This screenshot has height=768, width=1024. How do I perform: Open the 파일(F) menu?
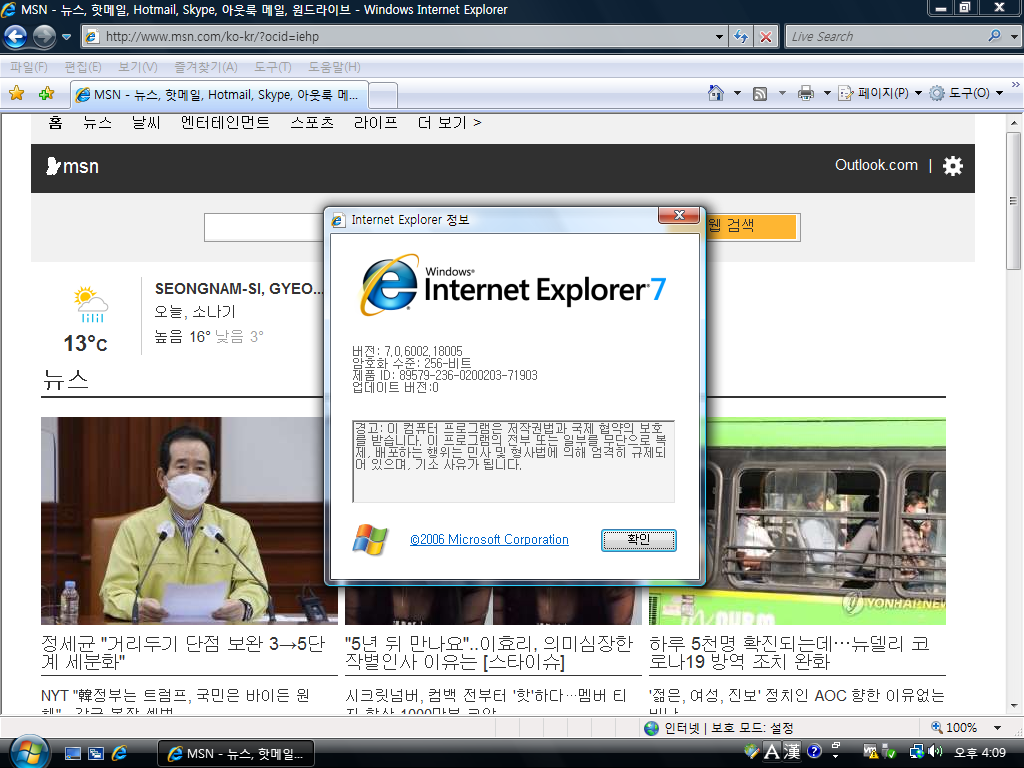point(29,67)
